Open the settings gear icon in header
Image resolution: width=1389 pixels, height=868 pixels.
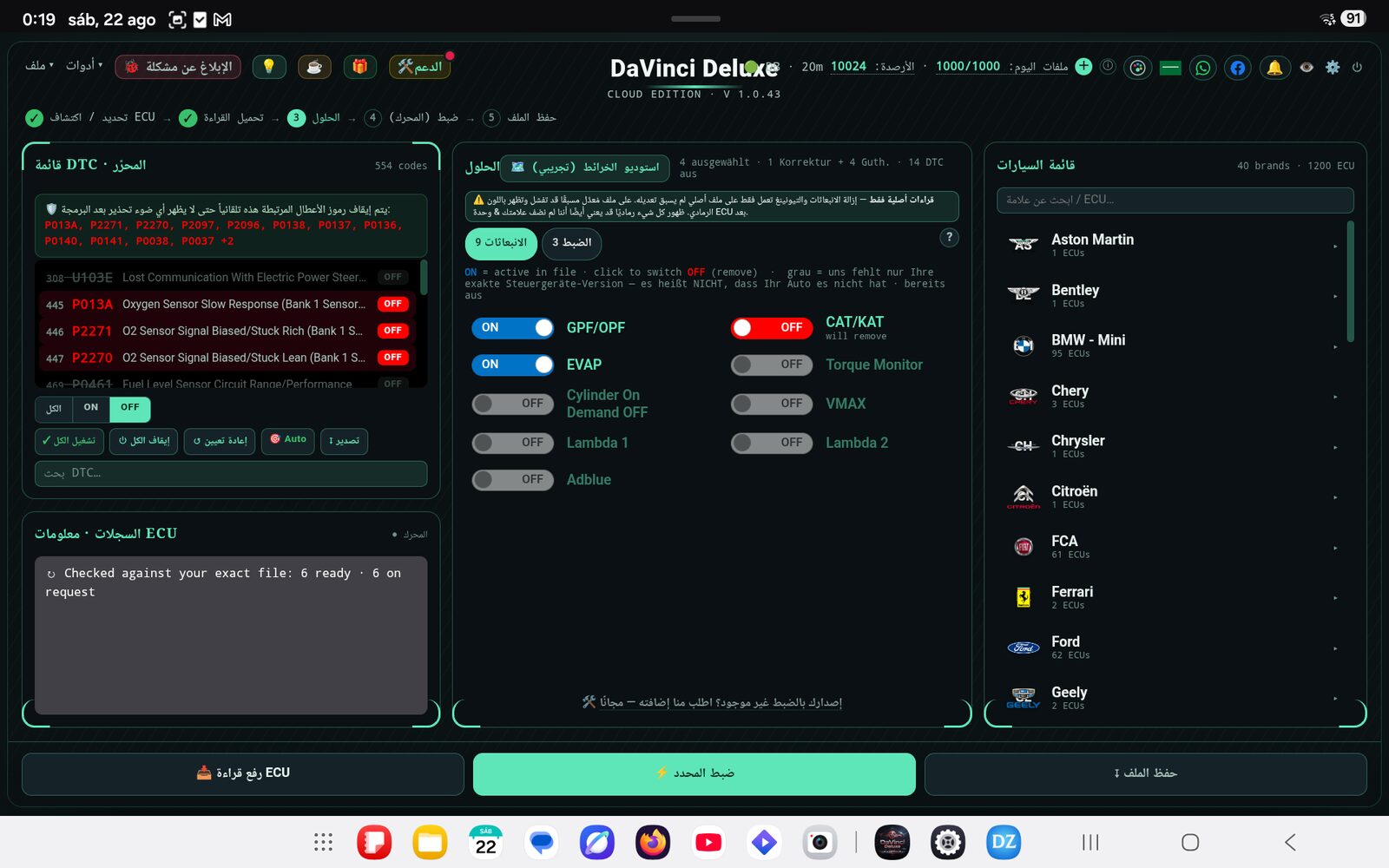tap(1333, 67)
